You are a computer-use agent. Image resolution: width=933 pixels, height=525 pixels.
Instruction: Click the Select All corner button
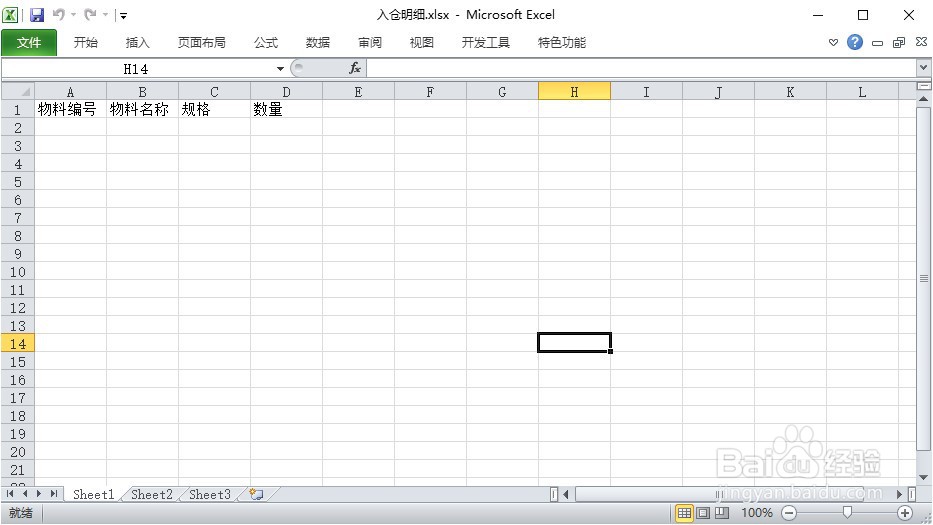click(x=18, y=92)
